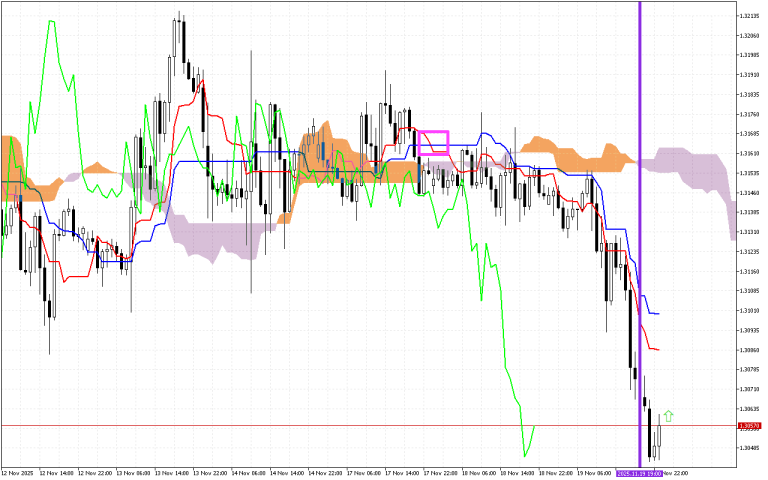Click the 18 Nov 22:00 time axis label
Viewport: 768px width, 480px height.
click(555, 474)
